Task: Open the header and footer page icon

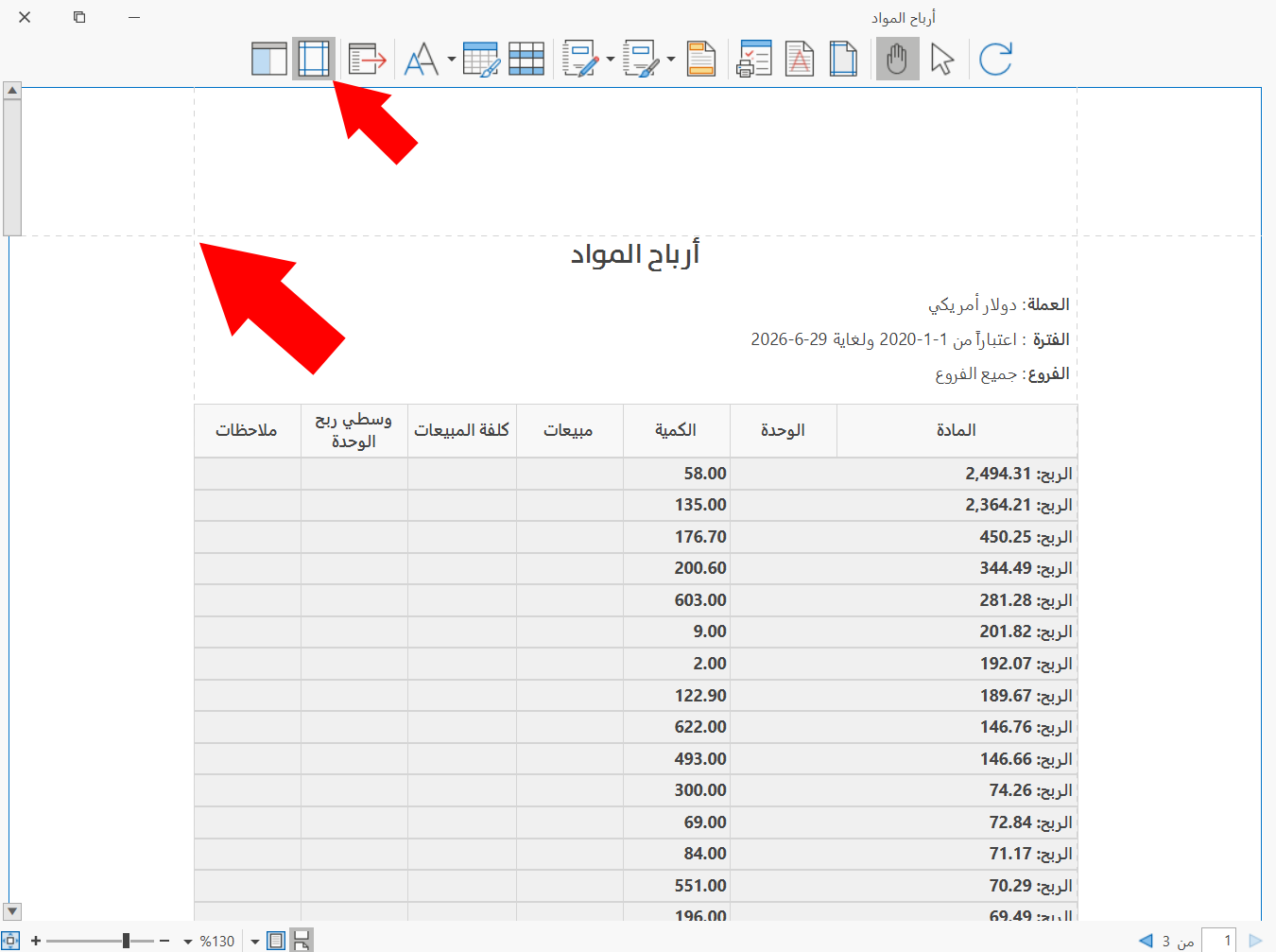Action: pyautogui.click(x=701, y=60)
